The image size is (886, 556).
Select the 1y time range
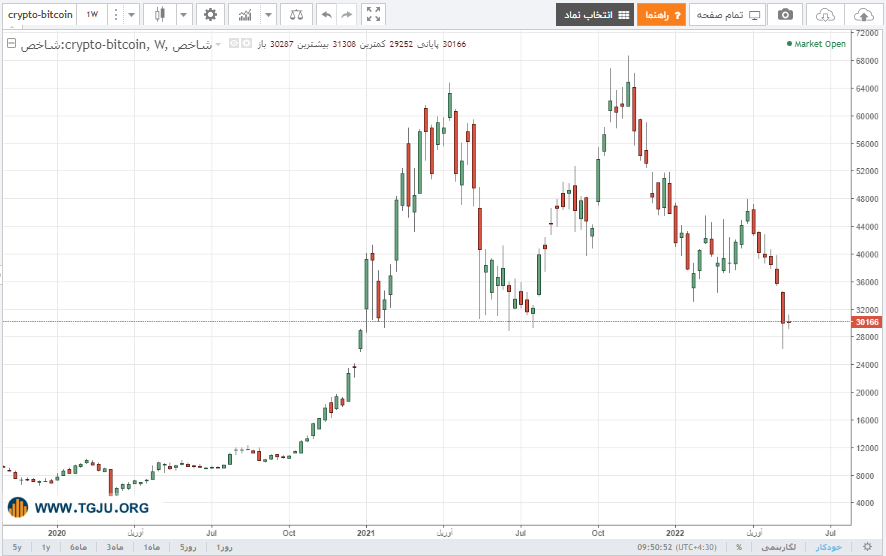coord(46,547)
